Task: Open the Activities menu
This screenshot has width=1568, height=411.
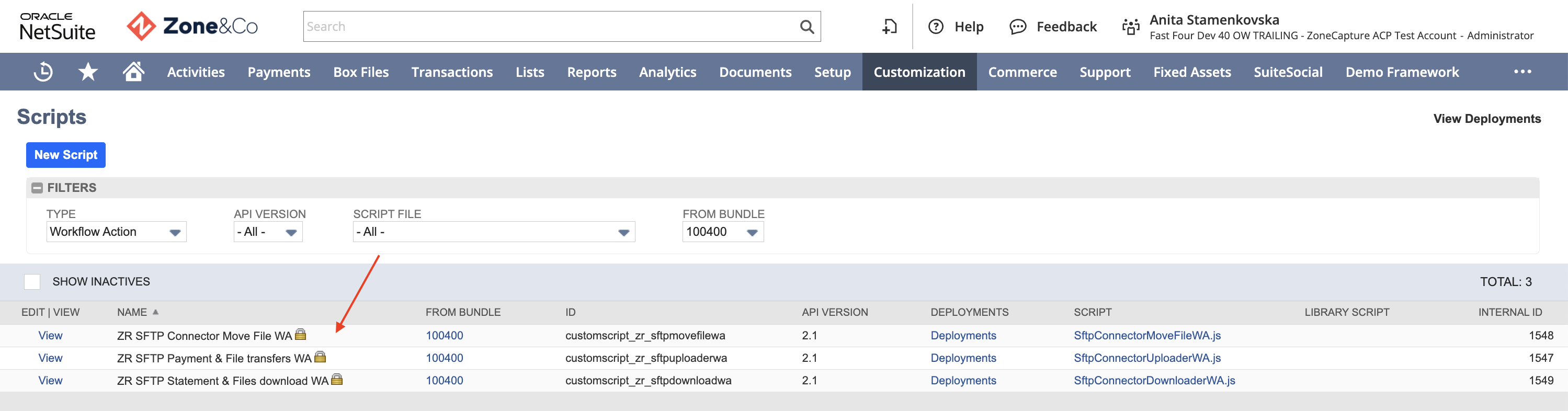Action: coord(196,72)
